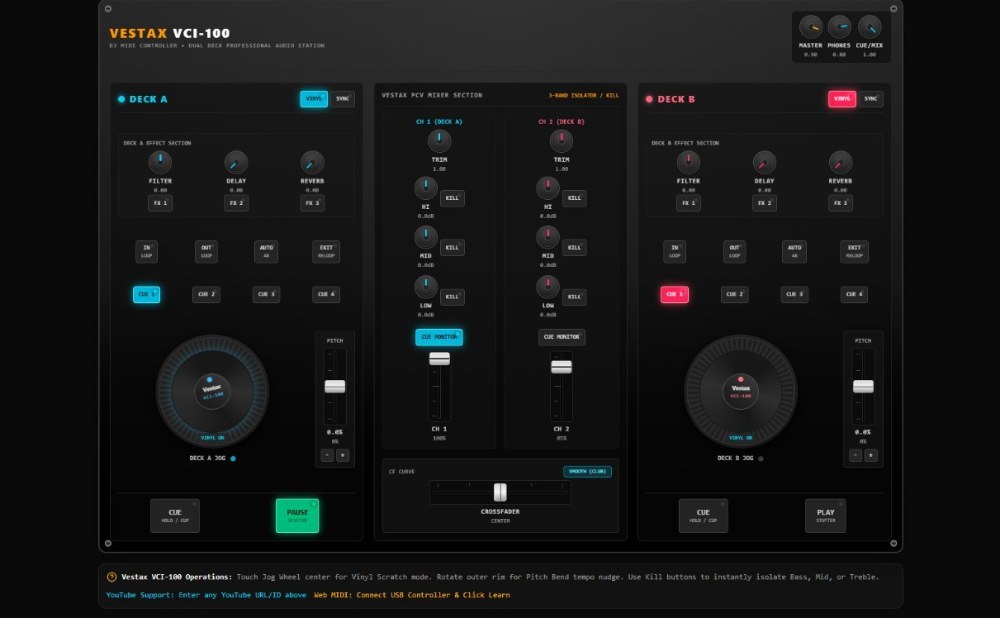Screen dimensions: 1000x618
Task: Decrease Deck A pitch with minus button
Action: 327,455
